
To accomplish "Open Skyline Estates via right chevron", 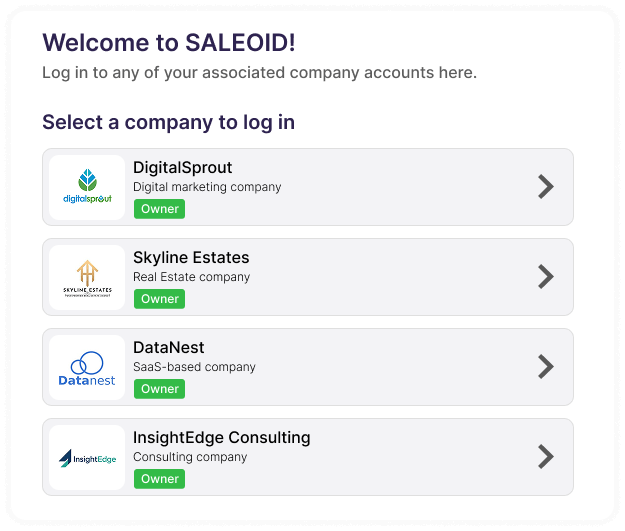I will (545, 277).
